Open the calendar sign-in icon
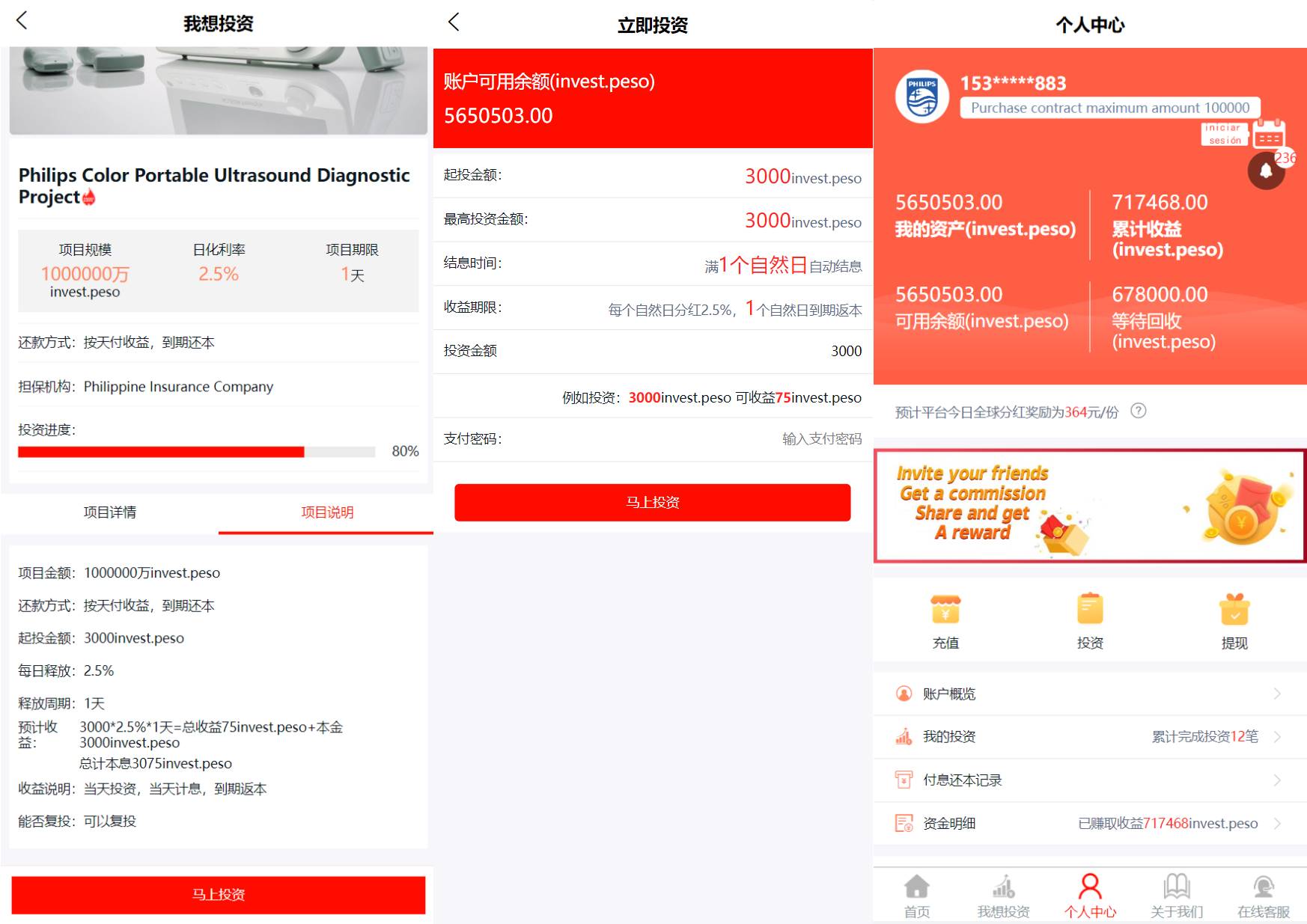 click(x=1269, y=133)
